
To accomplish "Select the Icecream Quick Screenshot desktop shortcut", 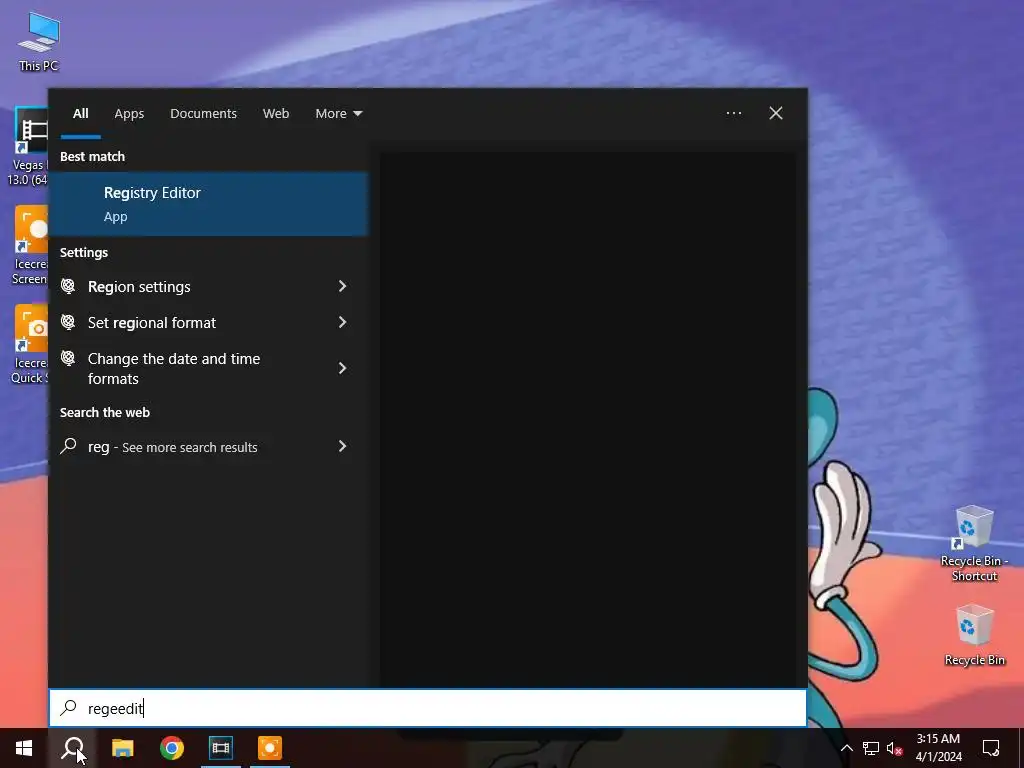I will [x=29, y=345].
